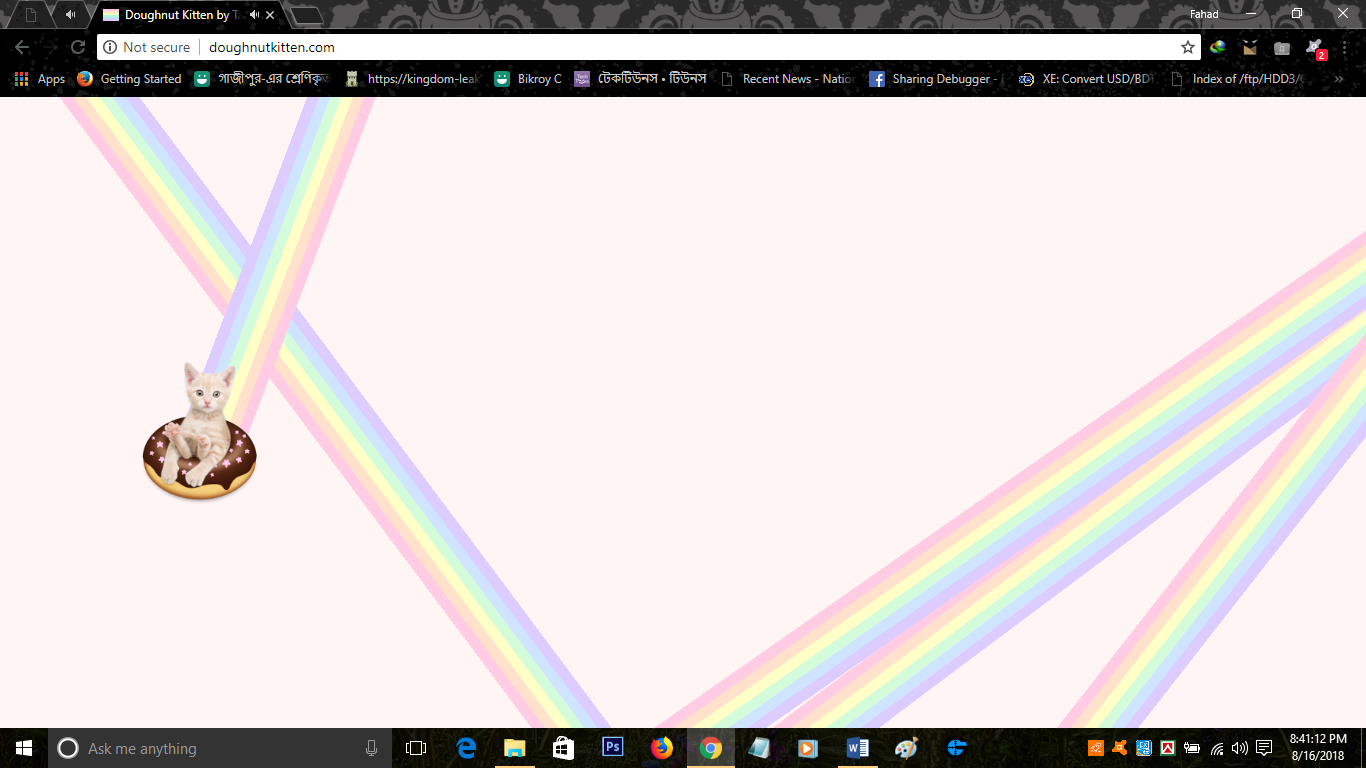Switch to Microsoft Word on the taskbar

click(x=857, y=748)
